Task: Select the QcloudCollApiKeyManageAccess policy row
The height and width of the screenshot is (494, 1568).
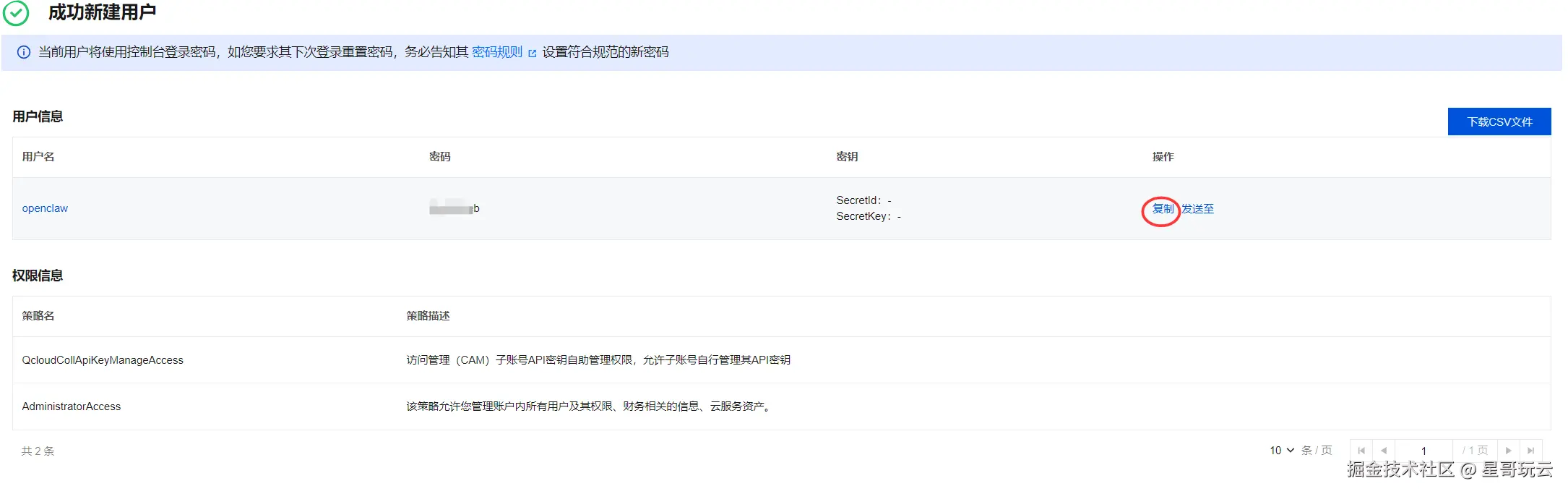Action: (x=782, y=360)
